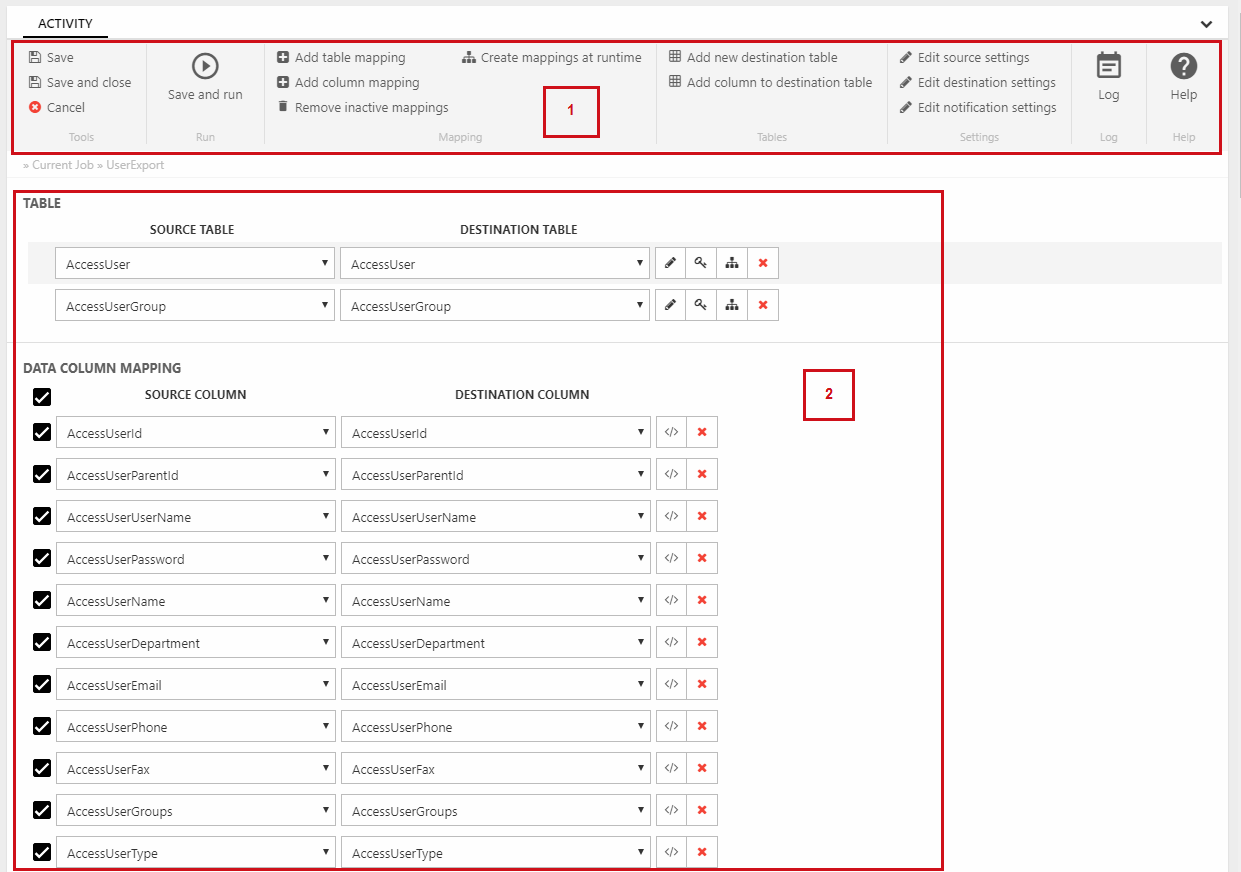The width and height of the screenshot is (1241, 872).
Task: Click the Help question mark icon
Action: click(x=1183, y=66)
